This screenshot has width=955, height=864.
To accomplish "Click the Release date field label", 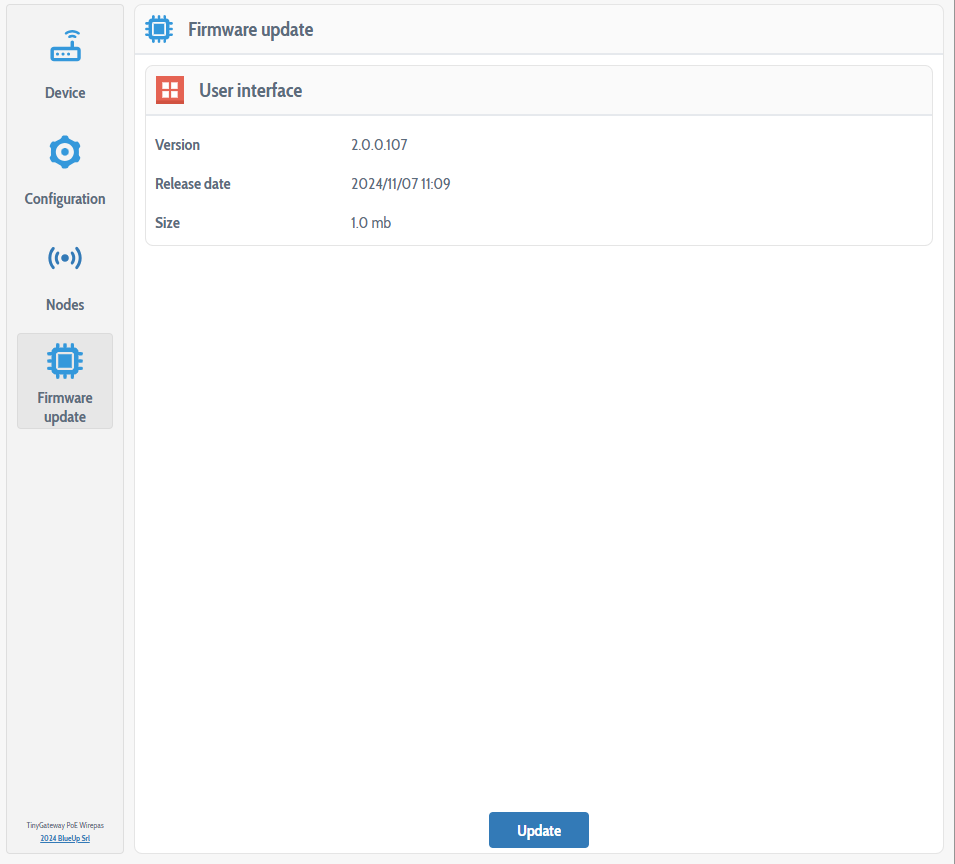I will [x=193, y=184].
